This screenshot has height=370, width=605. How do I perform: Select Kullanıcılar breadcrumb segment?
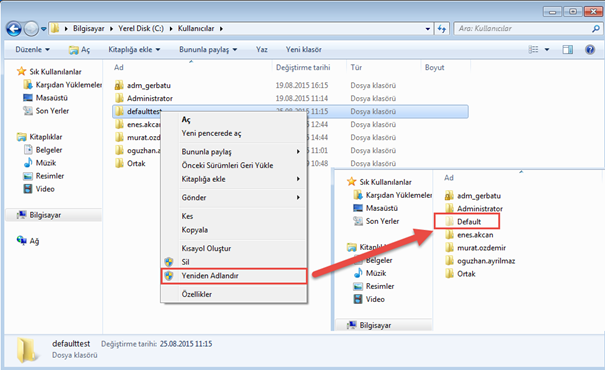(x=196, y=29)
